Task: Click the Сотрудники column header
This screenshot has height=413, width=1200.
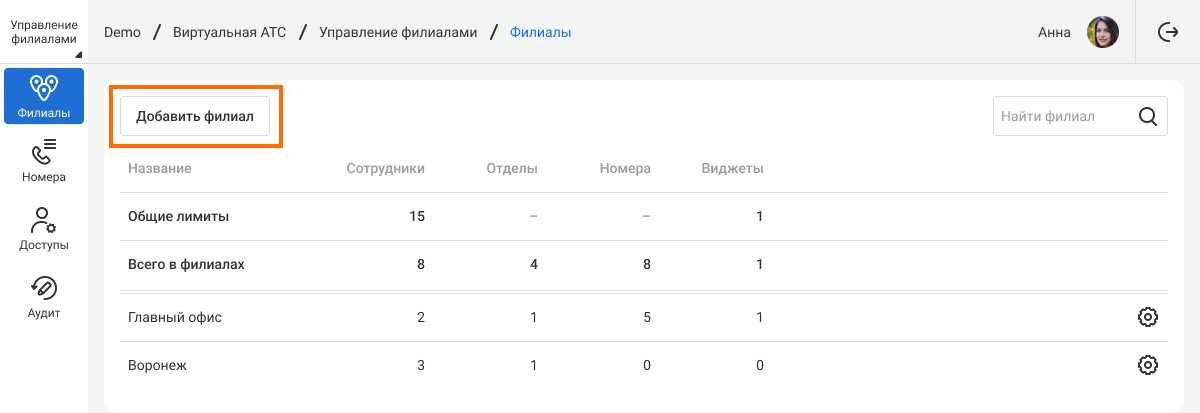Action: (385, 168)
